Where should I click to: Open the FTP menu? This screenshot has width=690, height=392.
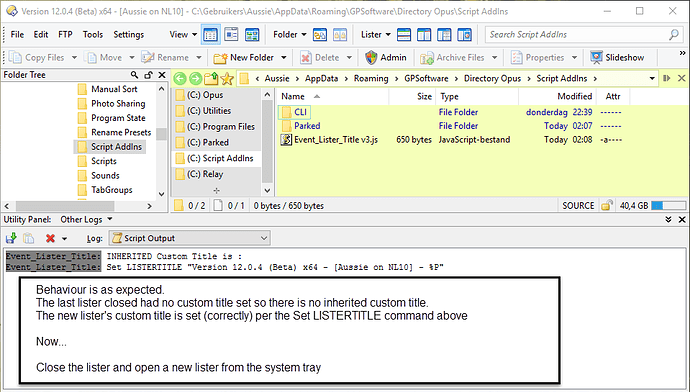65,34
